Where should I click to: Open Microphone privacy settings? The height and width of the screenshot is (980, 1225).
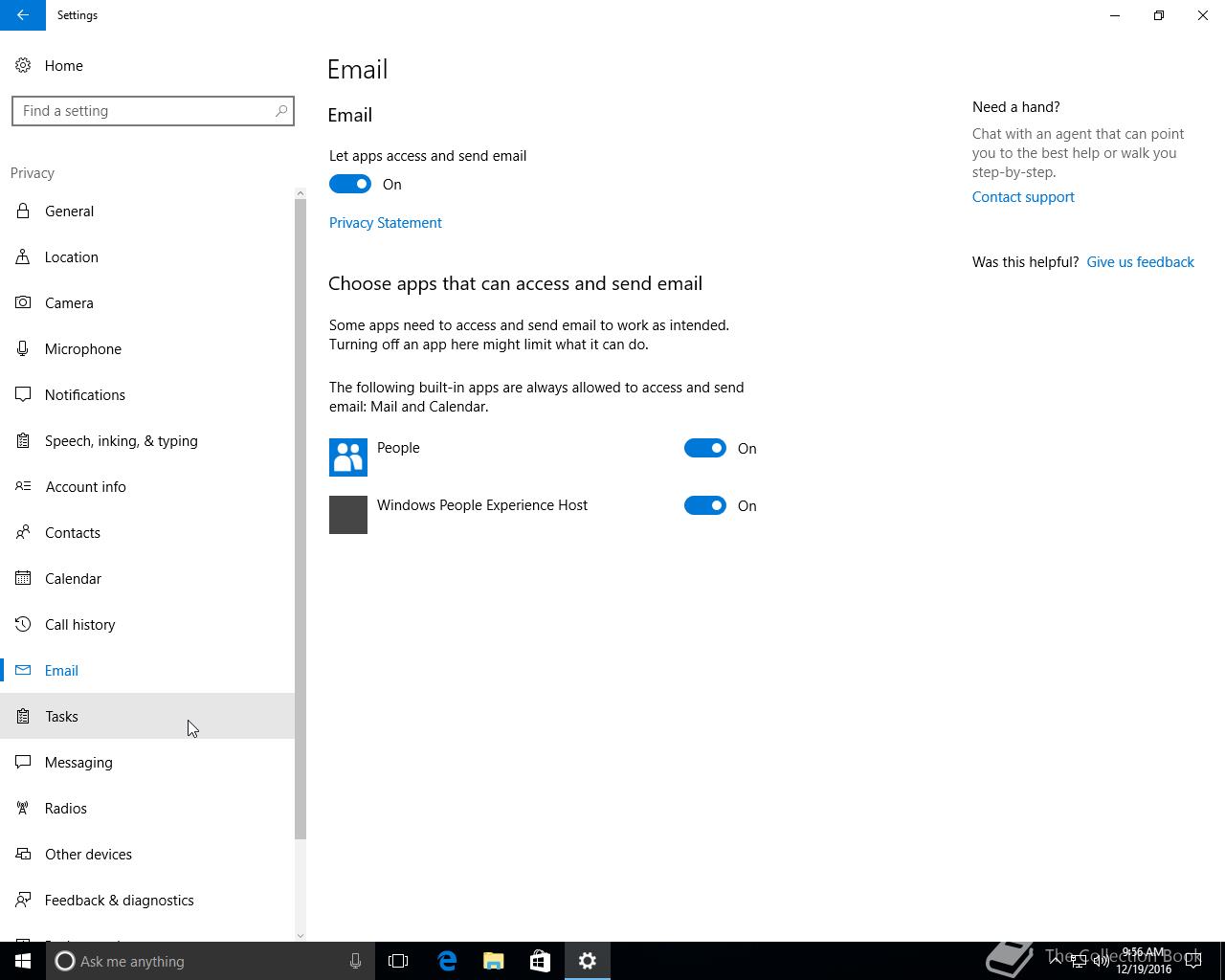147,348
